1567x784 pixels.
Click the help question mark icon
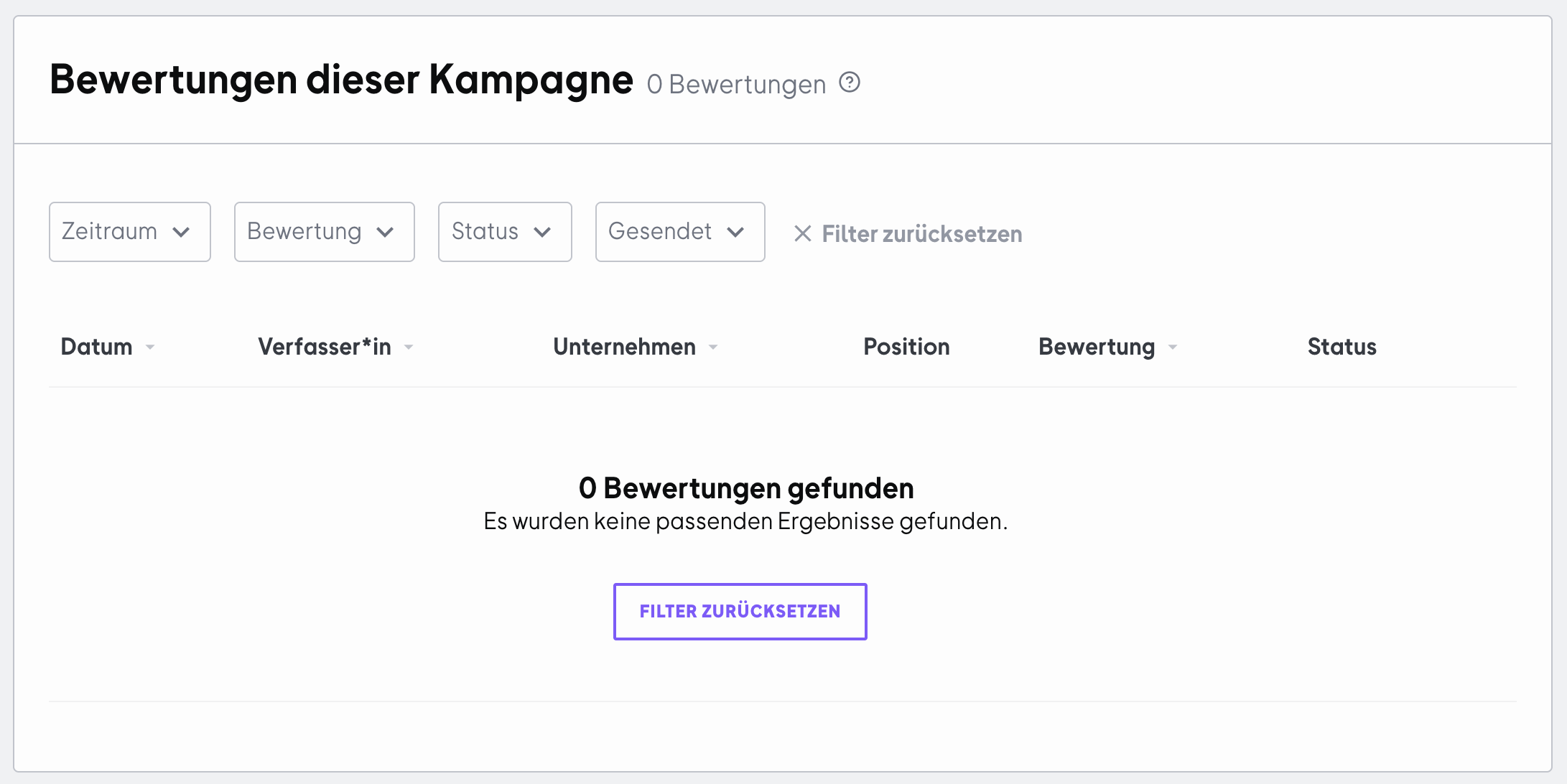pyautogui.click(x=850, y=83)
